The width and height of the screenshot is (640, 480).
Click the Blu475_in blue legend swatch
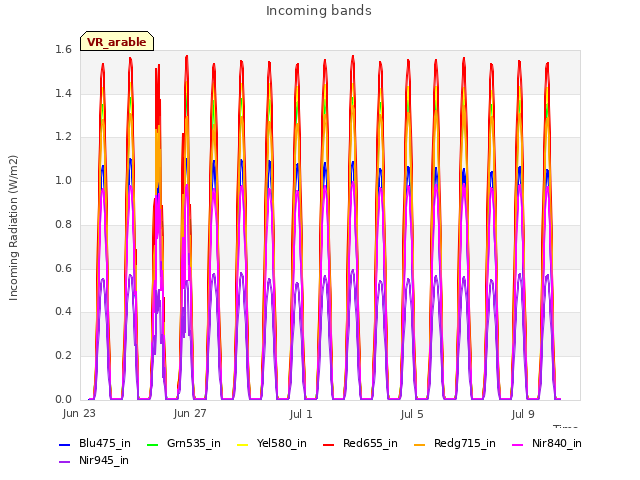click(x=64, y=444)
